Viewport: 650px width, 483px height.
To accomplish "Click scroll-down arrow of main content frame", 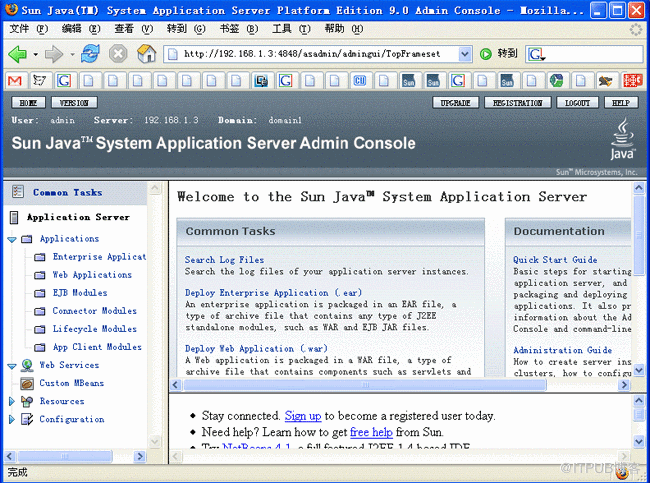I will [639, 370].
